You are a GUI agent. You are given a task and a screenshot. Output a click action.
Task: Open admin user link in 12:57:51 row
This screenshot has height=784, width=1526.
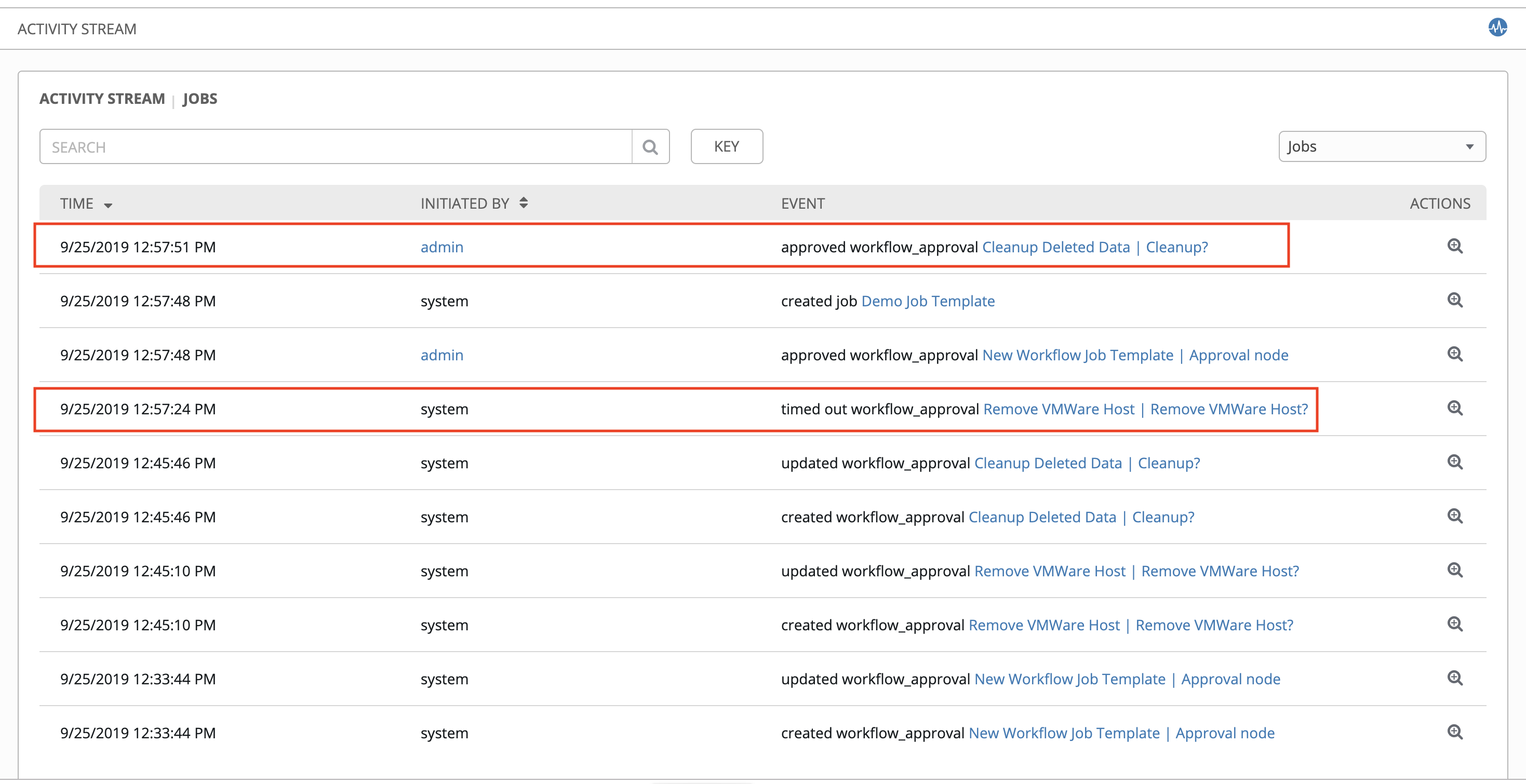442,247
